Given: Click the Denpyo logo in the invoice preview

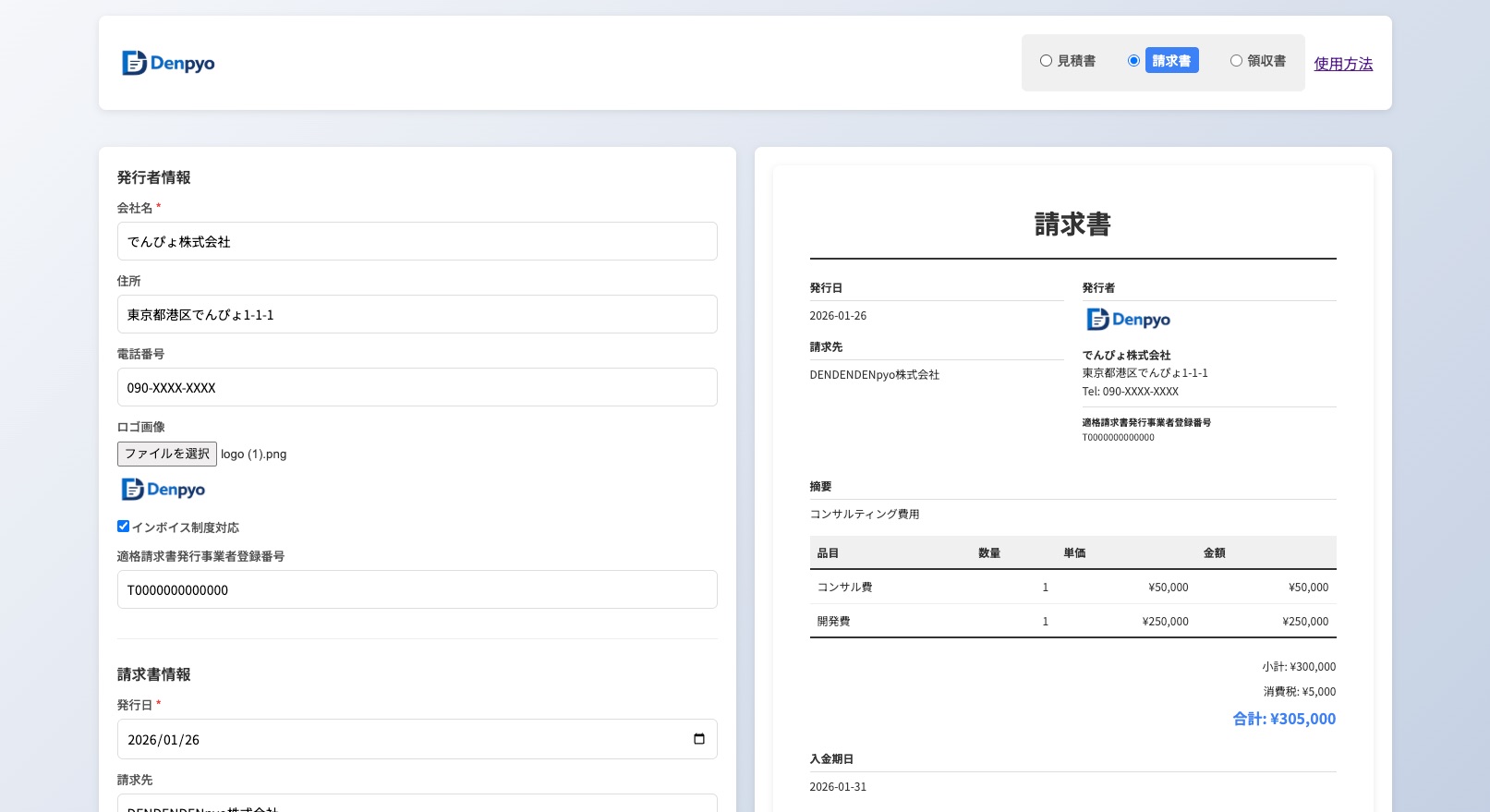Looking at the screenshot, I should 1128,320.
